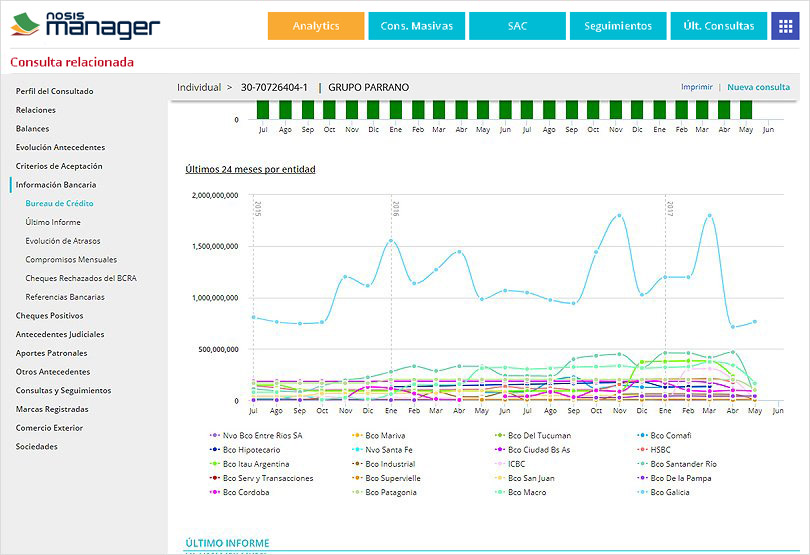Open Sociedades sidebar item
The image size is (810, 555).
pyautogui.click(x=36, y=446)
